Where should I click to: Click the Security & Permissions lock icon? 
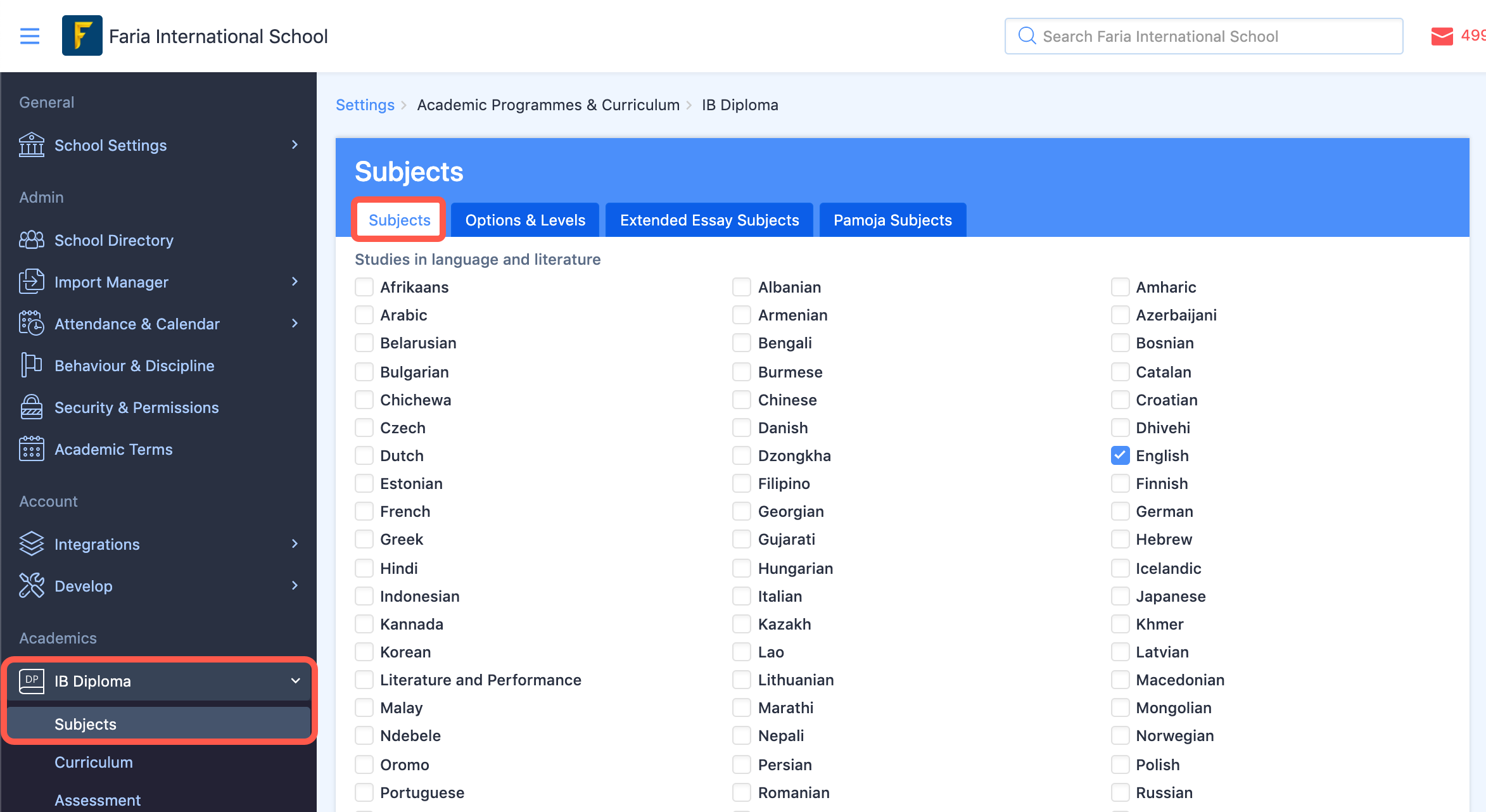32,407
